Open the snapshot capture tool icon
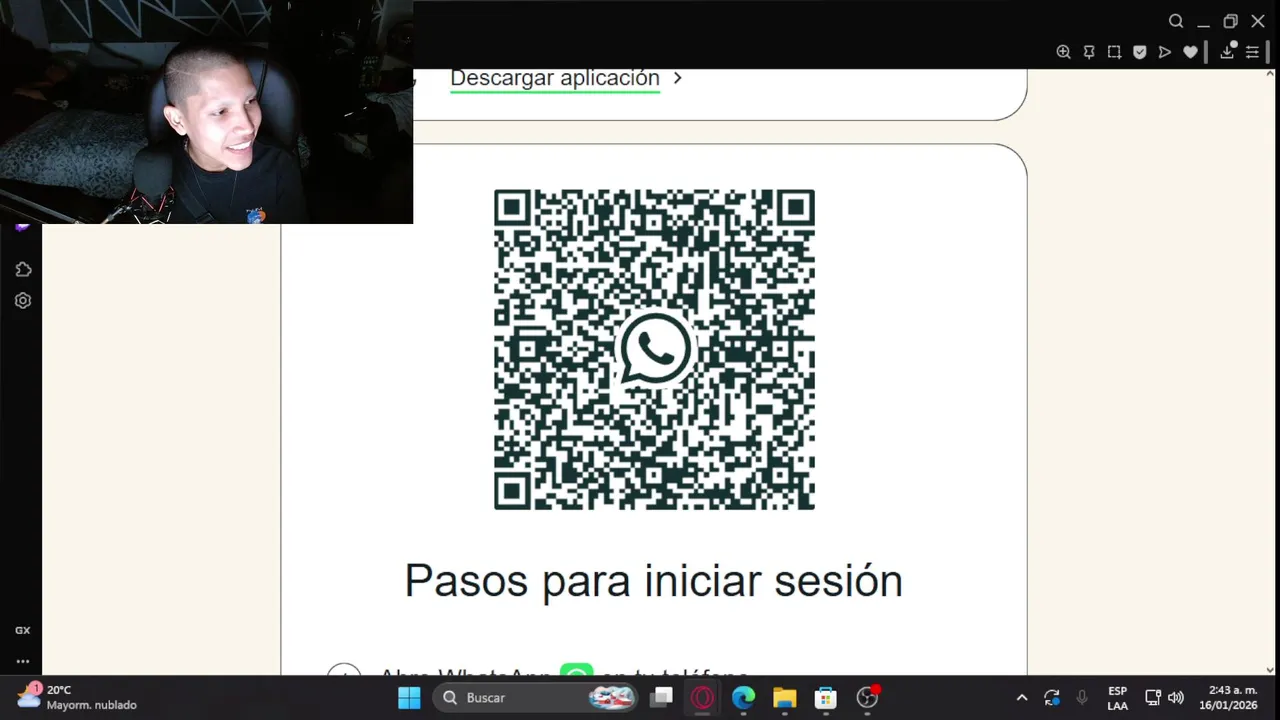 [x=1114, y=52]
